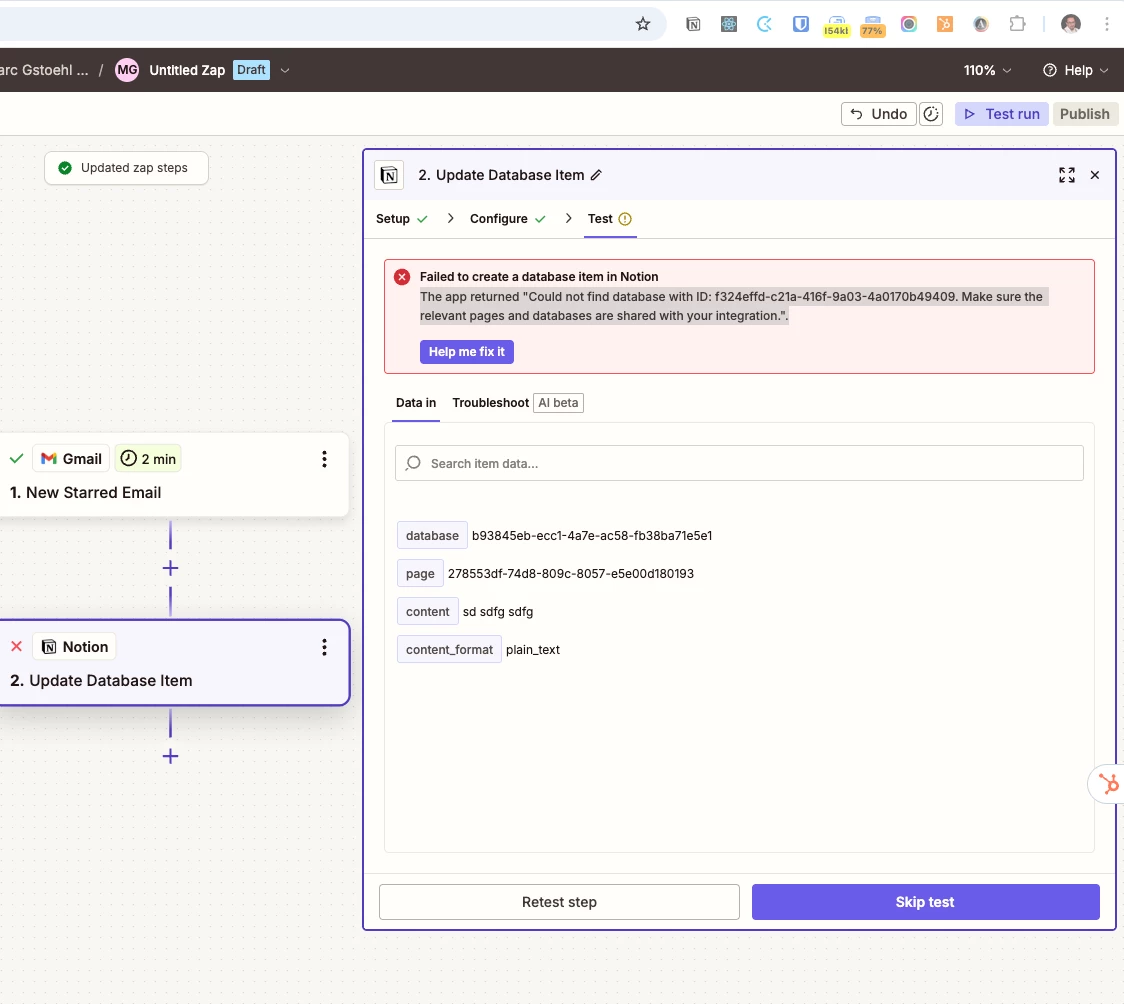Open 110% zoom level dropdown
The image size is (1124, 1004).
[x=987, y=70]
